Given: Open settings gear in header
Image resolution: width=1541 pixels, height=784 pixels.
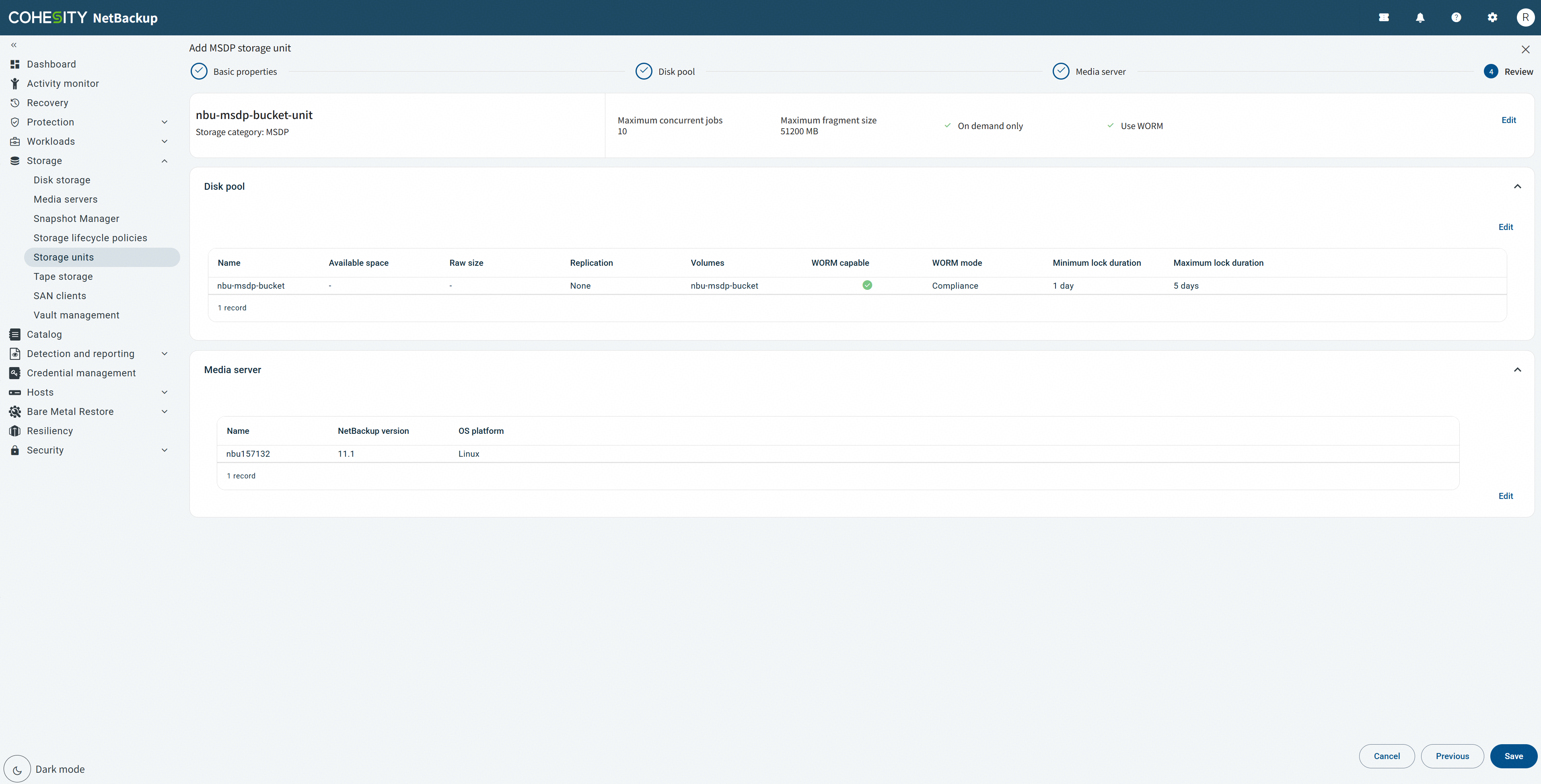Looking at the screenshot, I should click(1493, 17).
